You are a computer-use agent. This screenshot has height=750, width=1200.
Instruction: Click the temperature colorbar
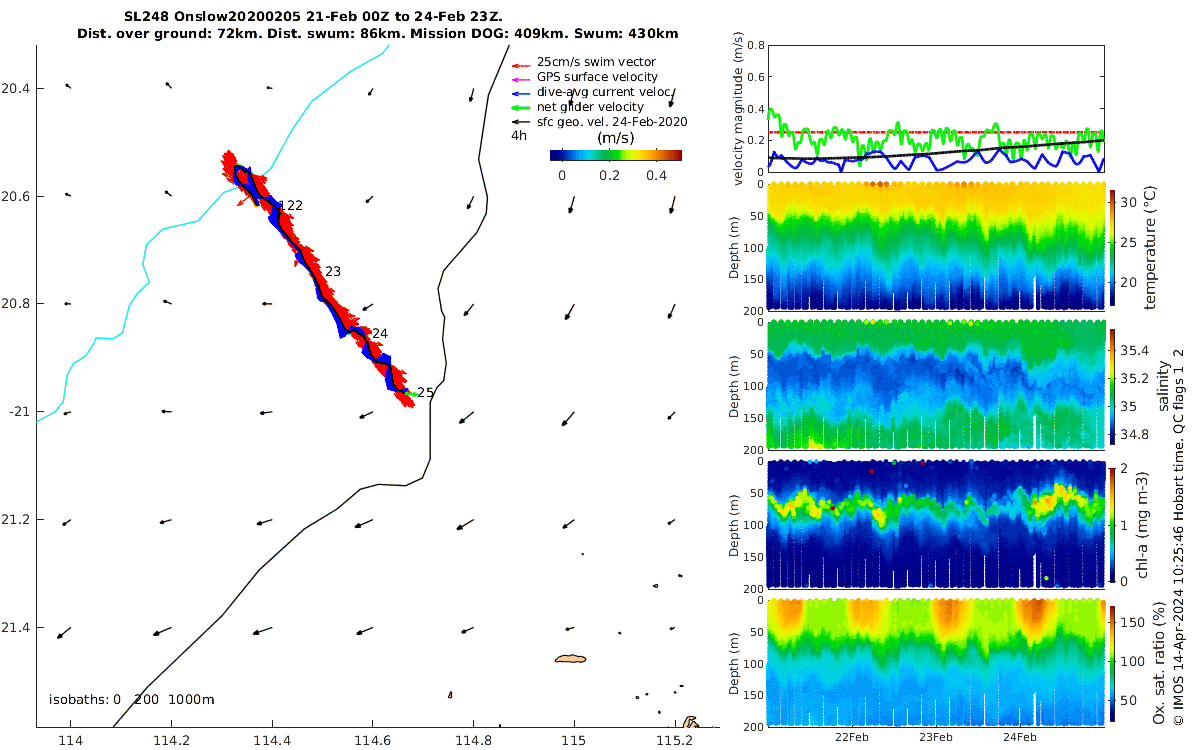(1114, 247)
